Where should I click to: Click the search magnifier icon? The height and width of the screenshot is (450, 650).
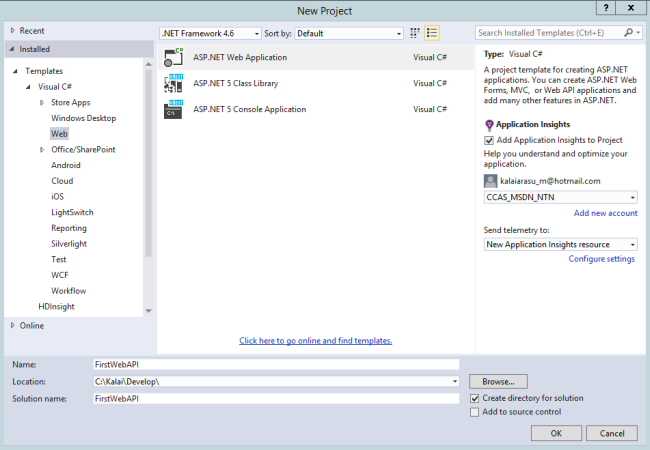point(628,32)
